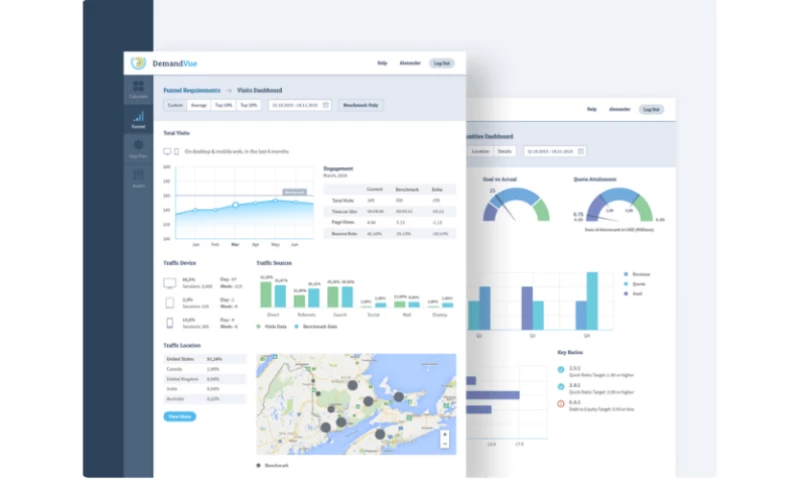Open the Calculate sidebar icon
This screenshot has height=480, width=800.
coord(138,86)
